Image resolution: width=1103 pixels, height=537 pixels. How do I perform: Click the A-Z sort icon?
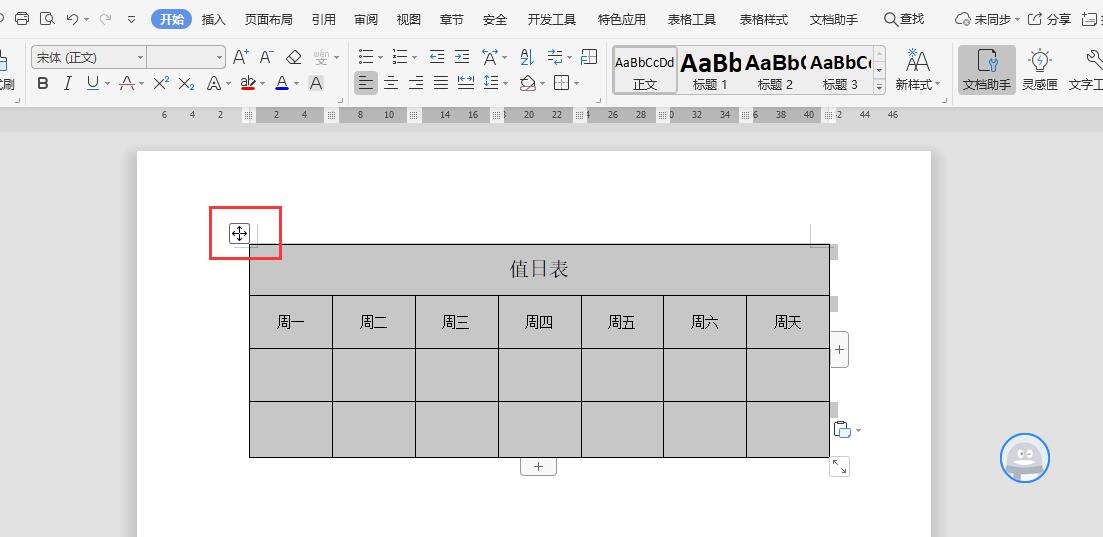click(x=526, y=56)
